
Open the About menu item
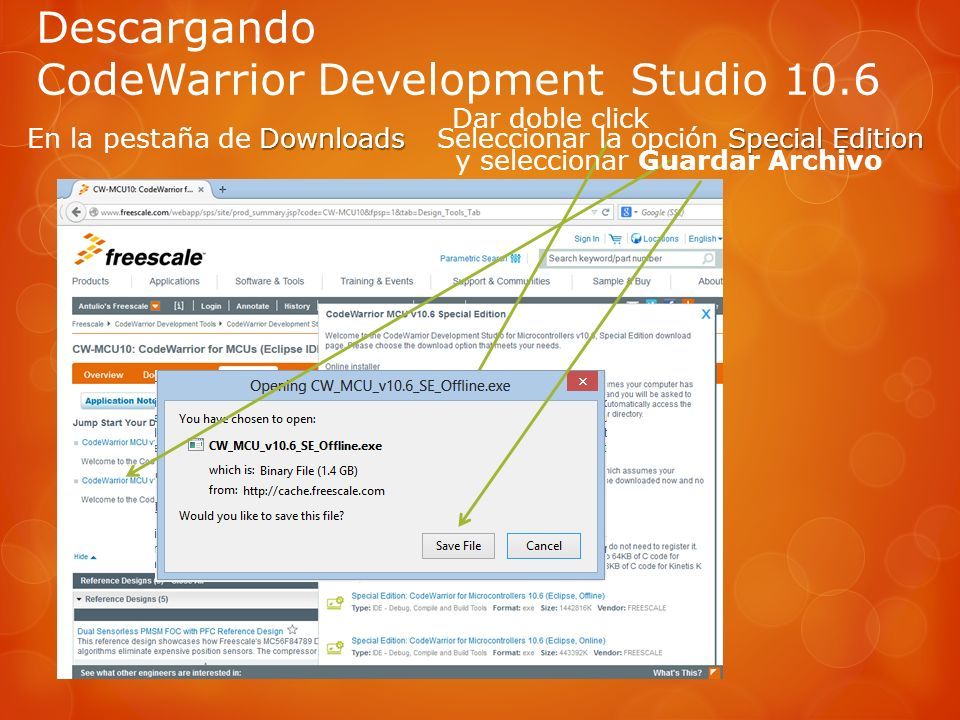coord(710,281)
